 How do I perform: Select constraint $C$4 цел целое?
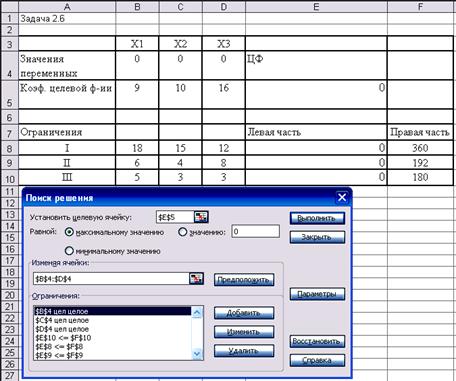click(113, 320)
